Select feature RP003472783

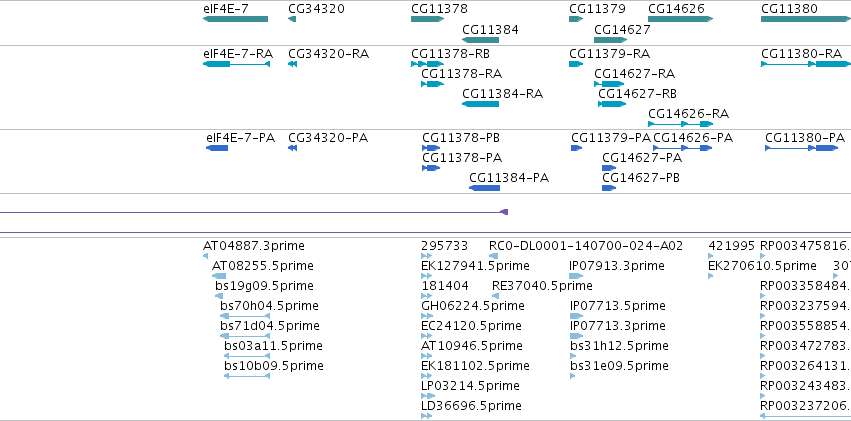(x=763, y=356)
